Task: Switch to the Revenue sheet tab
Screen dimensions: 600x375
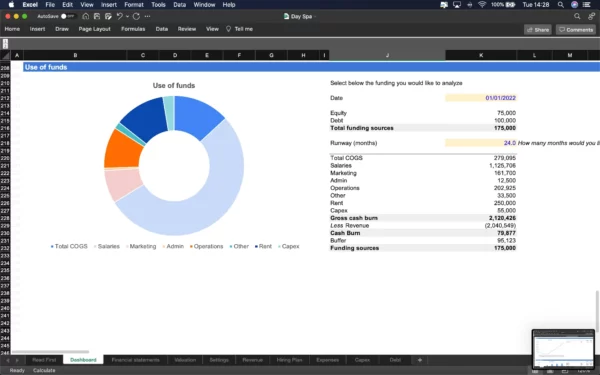Action: (253, 360)
